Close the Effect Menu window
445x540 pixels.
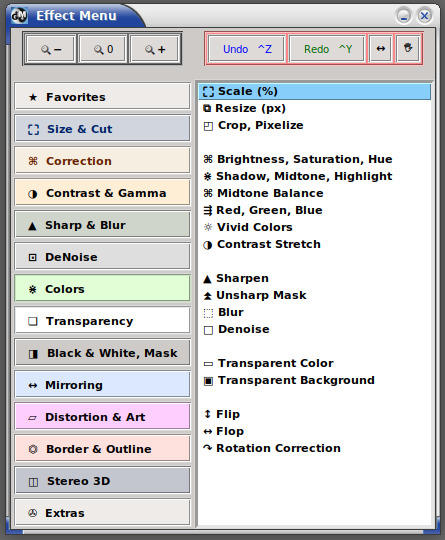point(424,16)
